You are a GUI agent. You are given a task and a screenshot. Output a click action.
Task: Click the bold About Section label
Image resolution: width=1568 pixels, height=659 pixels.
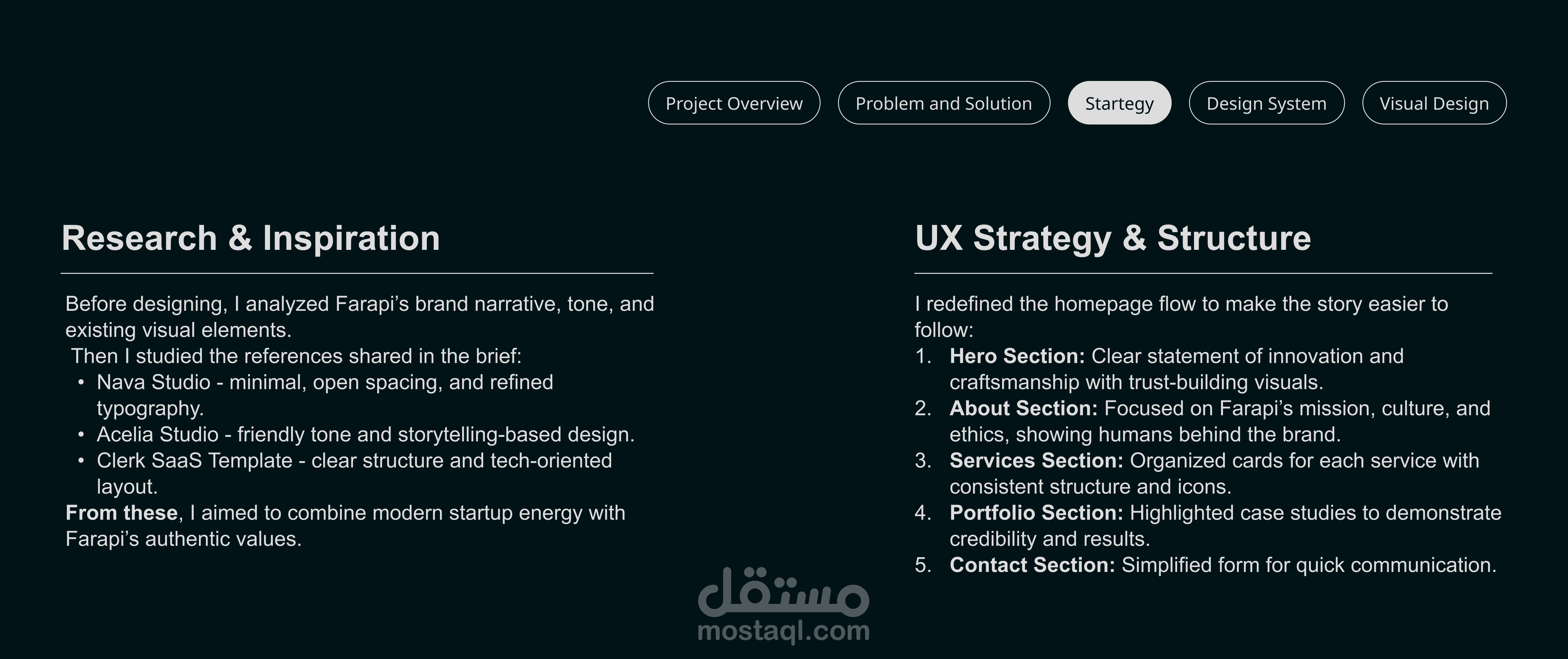tap(1023, 408)
